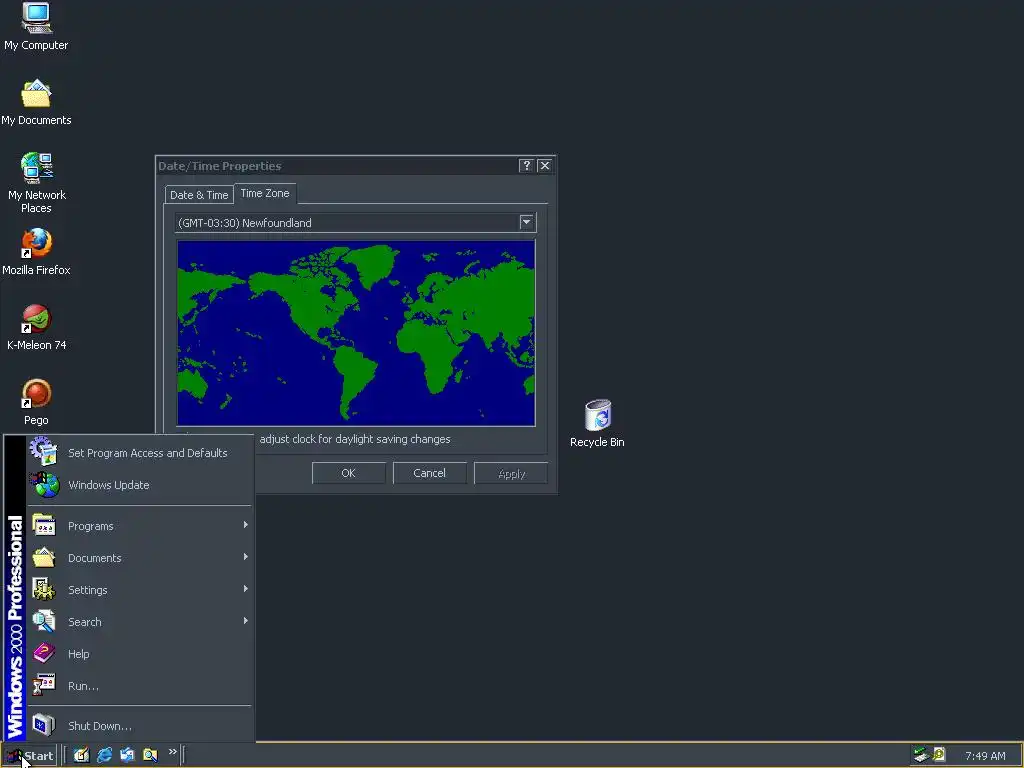Image resolution: width=1024 pixels, height=768 pixels.
Task: Launch Outlook Express from quick launch
Action: [x=127, y=755]
